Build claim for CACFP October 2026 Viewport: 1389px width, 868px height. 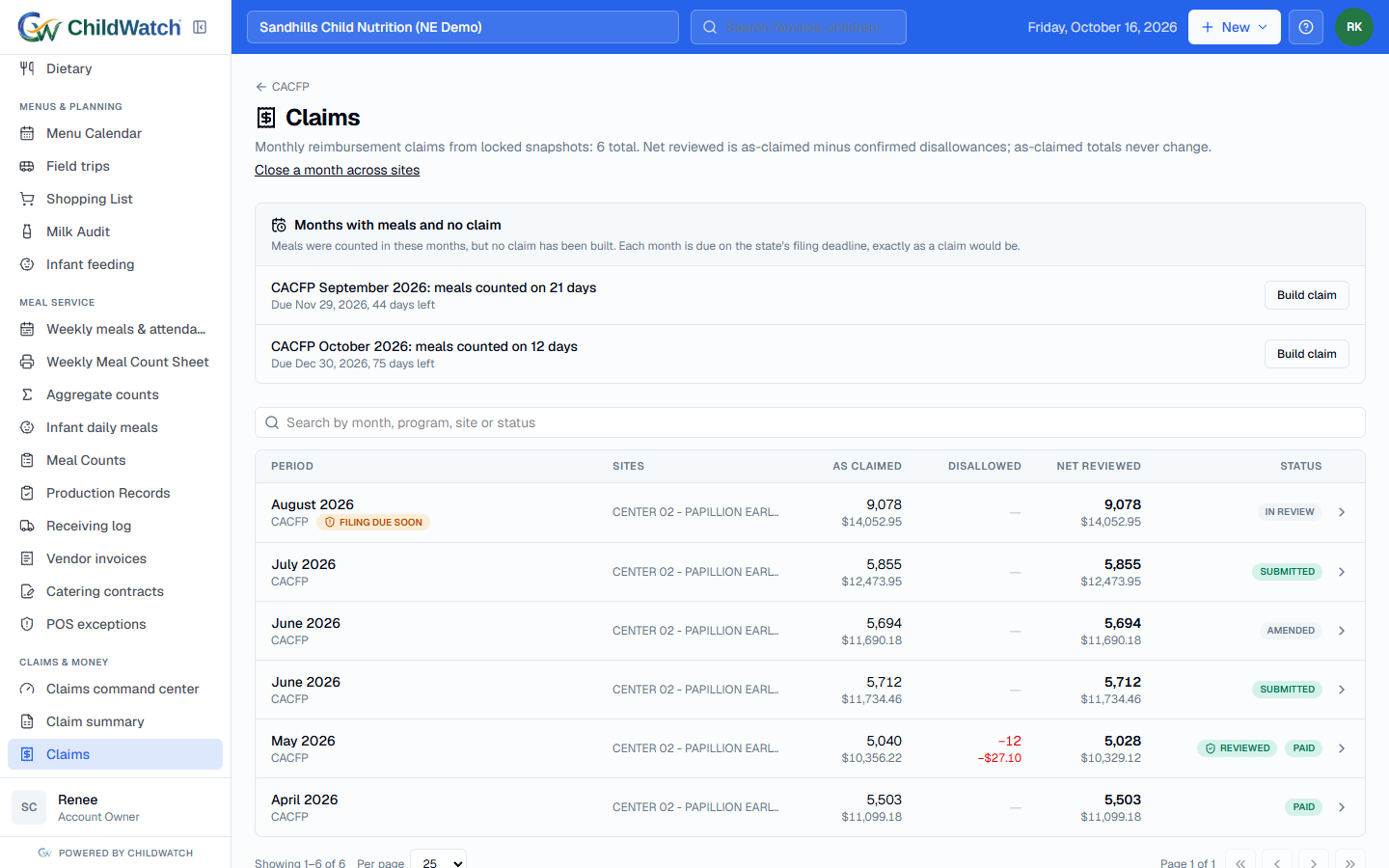1306,354
